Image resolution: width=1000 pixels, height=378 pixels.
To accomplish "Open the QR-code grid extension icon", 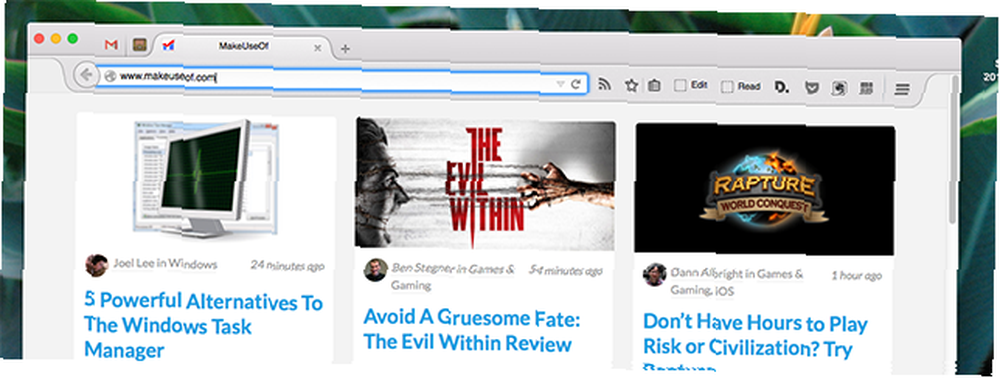I will (x=865, y=89).
